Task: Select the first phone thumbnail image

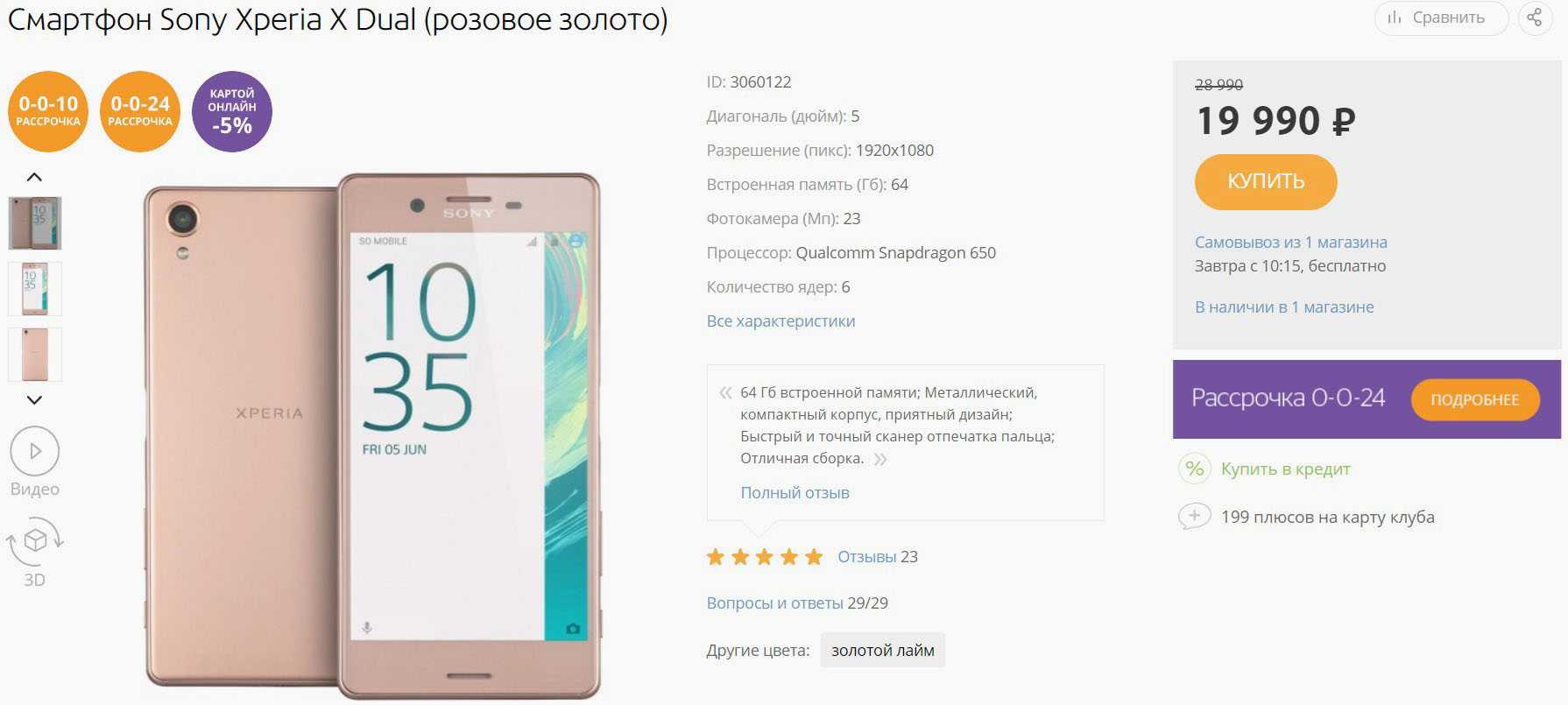Action: (35, 223)
